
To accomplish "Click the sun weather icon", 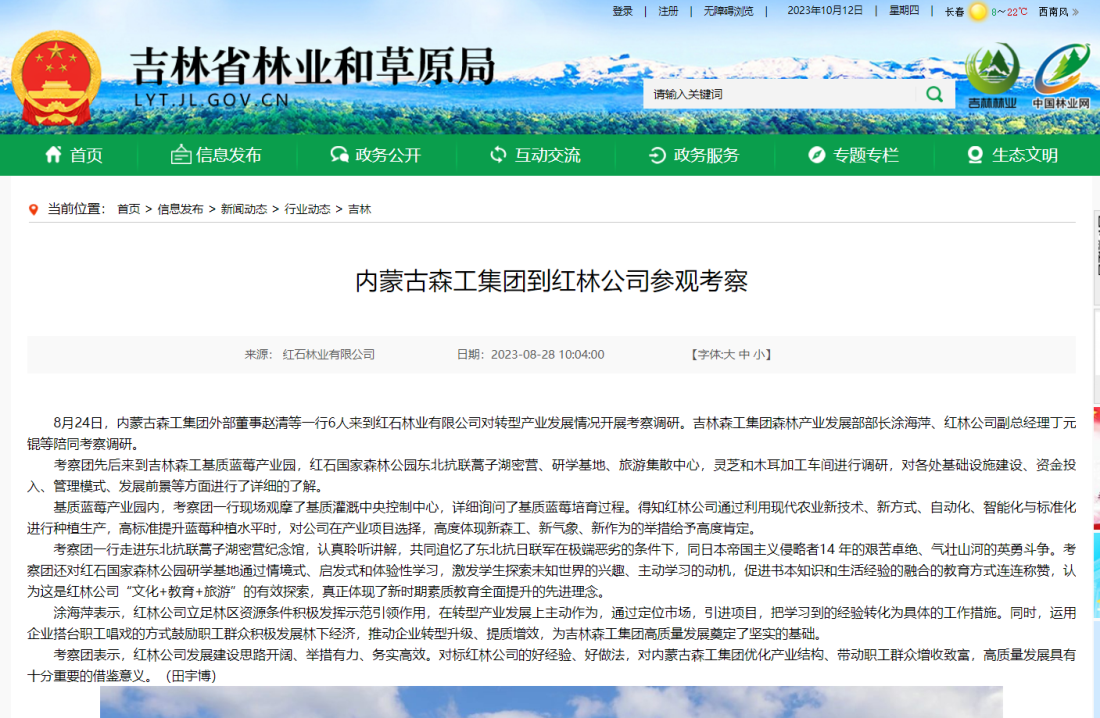I will (977, 12).
